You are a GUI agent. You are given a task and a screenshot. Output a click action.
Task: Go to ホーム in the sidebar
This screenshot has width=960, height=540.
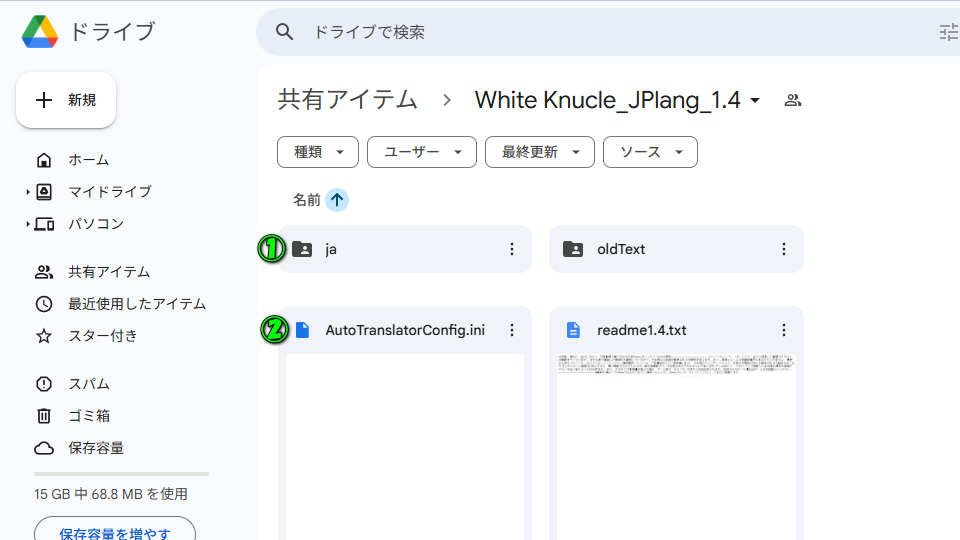click(x=88, y=160)
